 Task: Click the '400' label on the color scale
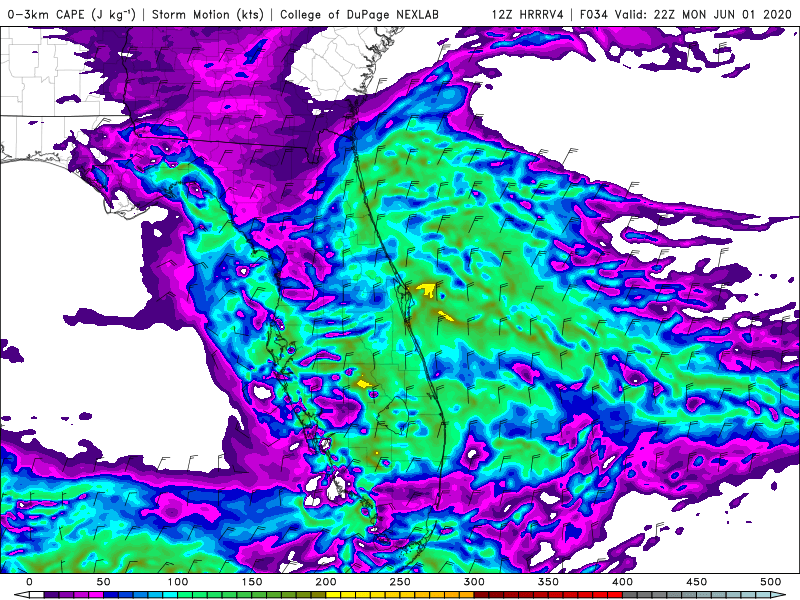click(x=622, y=582)
